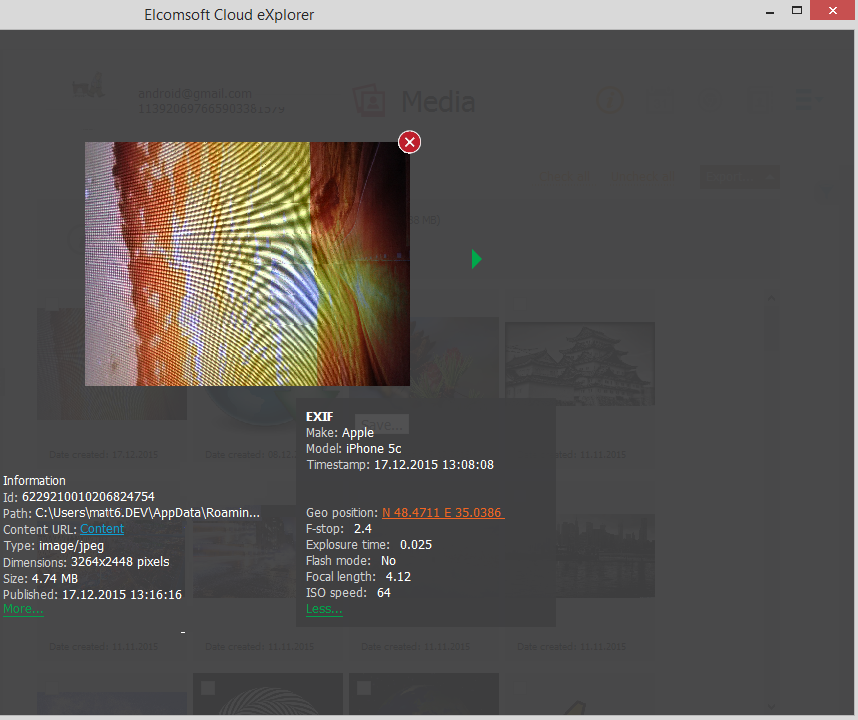858x720 pixels.
Task: Open the dimmed dropdown below the header
Action: click(x=739, y=177)
